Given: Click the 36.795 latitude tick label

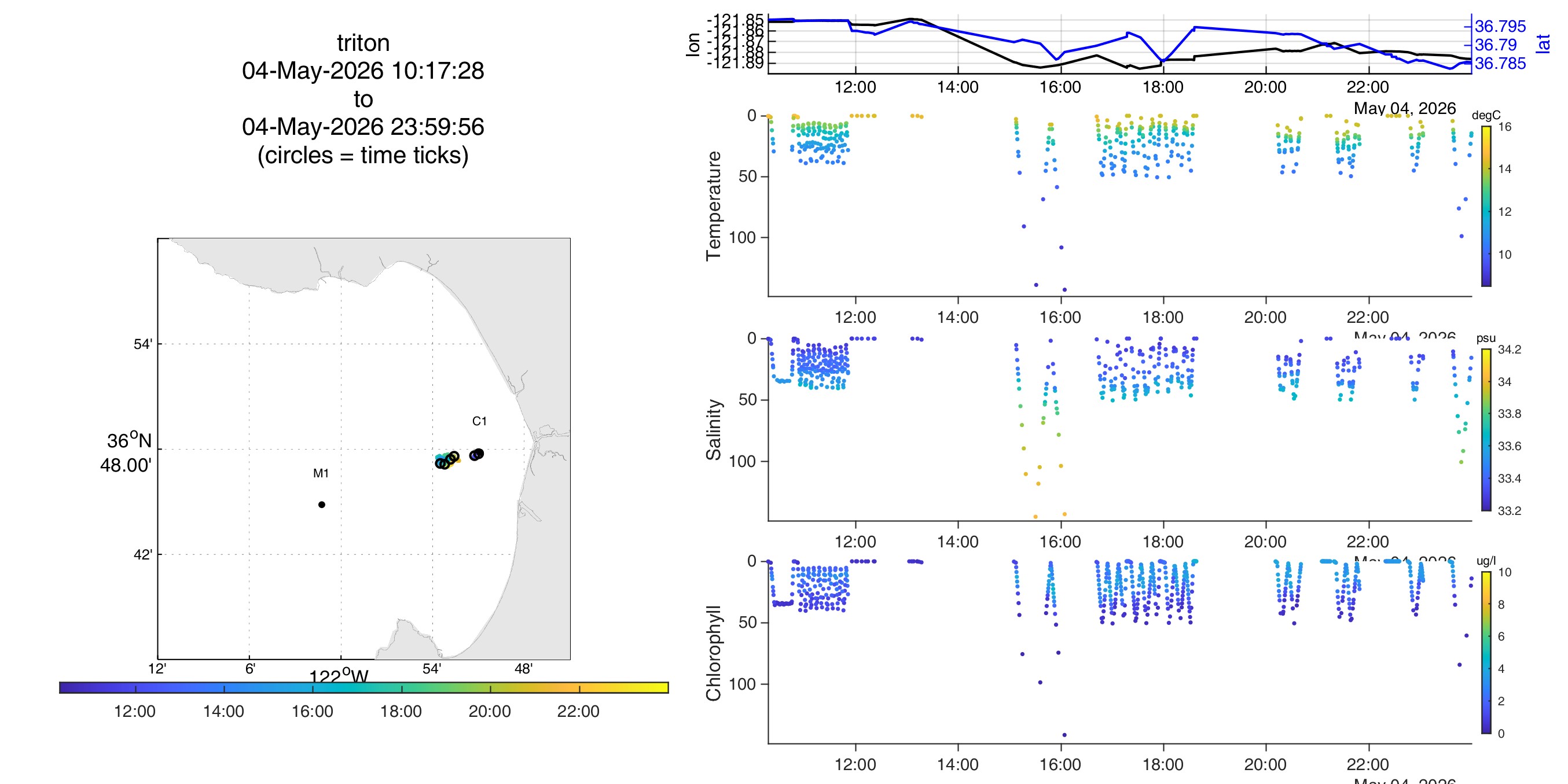Looking at the screenshot, I should pos(1500,26).
